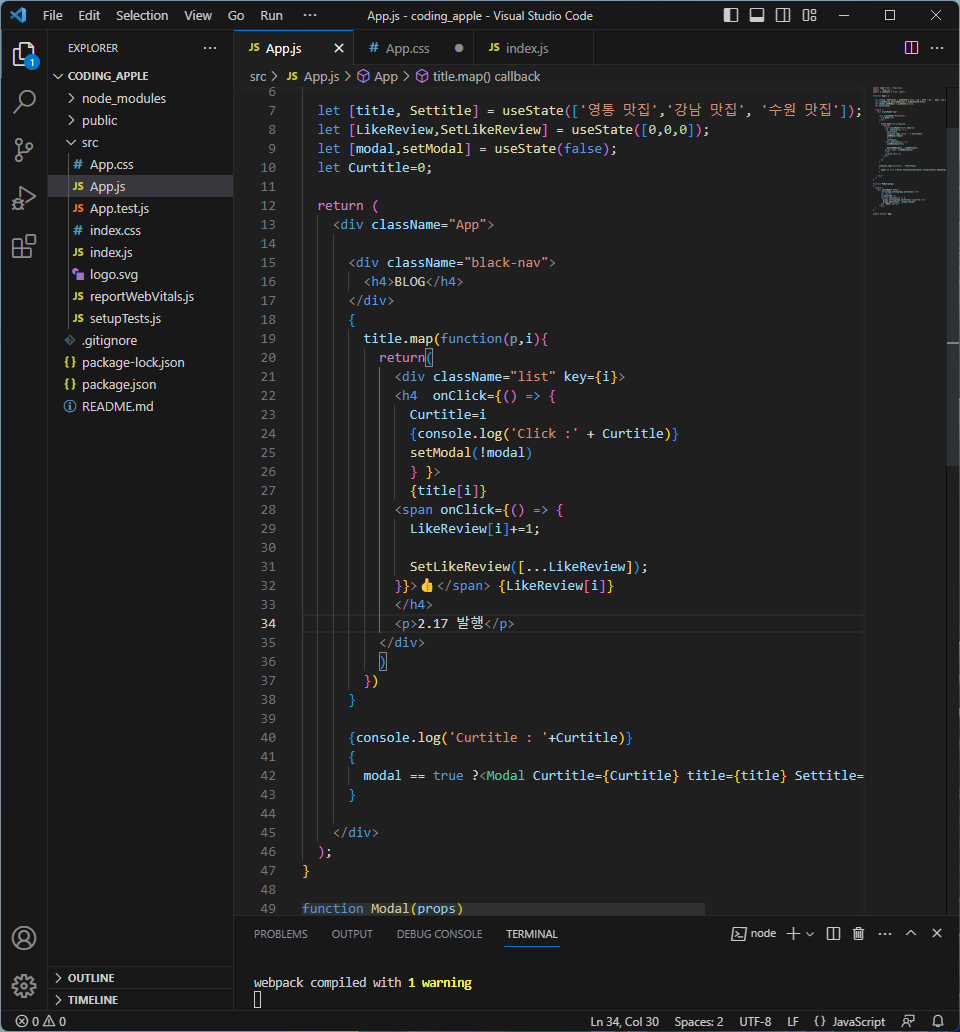Open editor More Actions menu
The height and width of the screenshot is (1032, 960).
tap(937, 47)
